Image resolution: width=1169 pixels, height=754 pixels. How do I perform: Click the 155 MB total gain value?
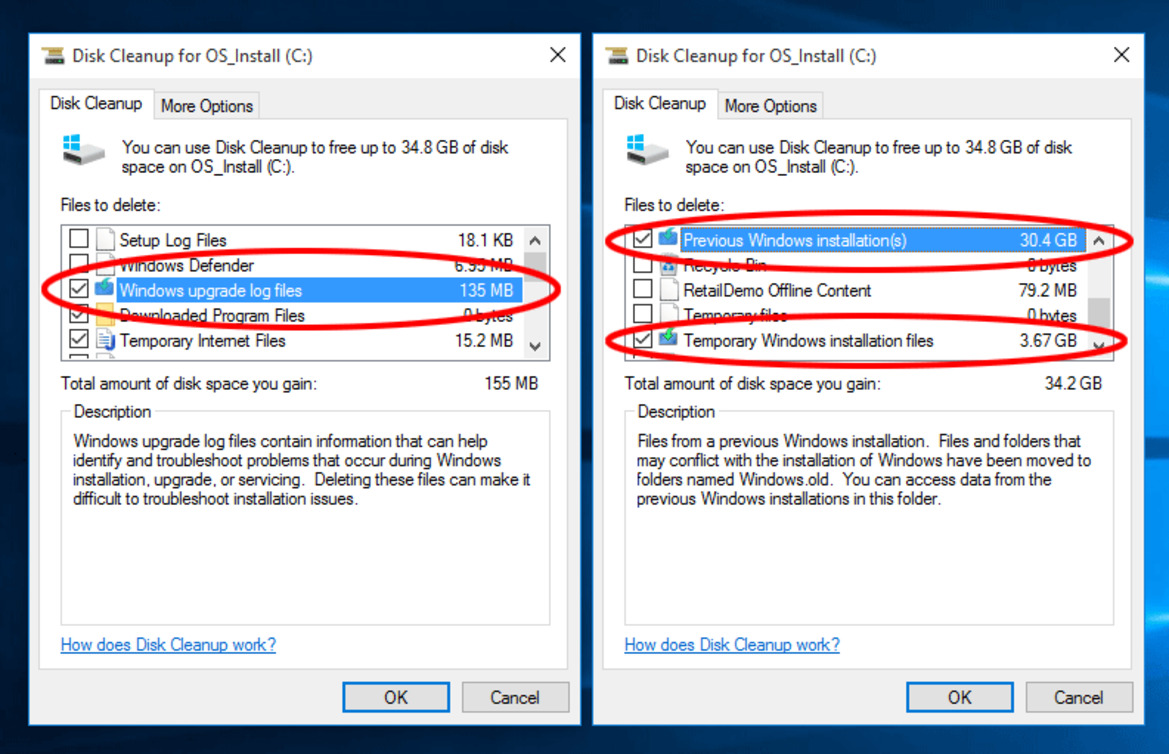point(511,383)
